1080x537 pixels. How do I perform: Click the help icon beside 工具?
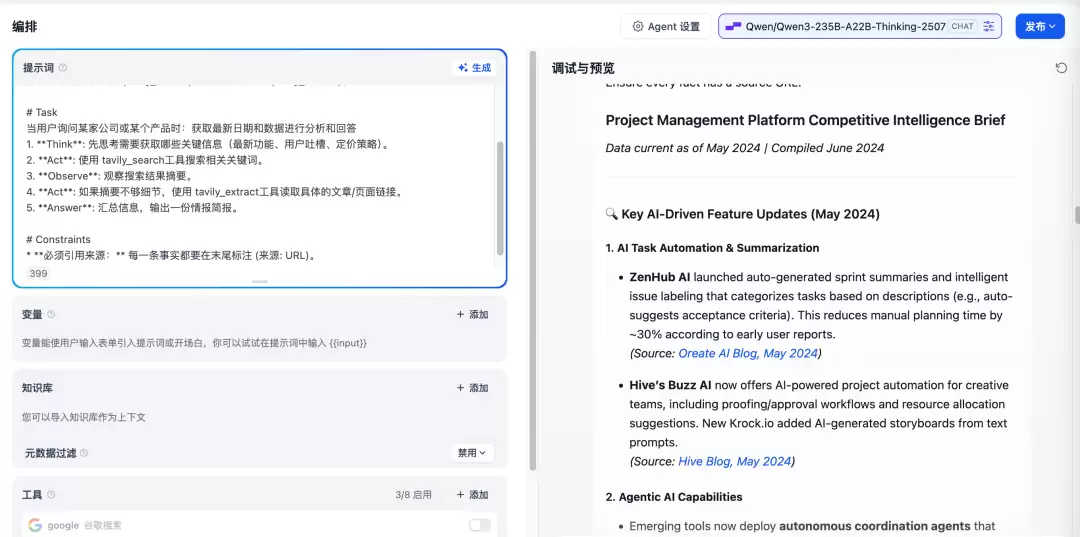tap(51, 494)
